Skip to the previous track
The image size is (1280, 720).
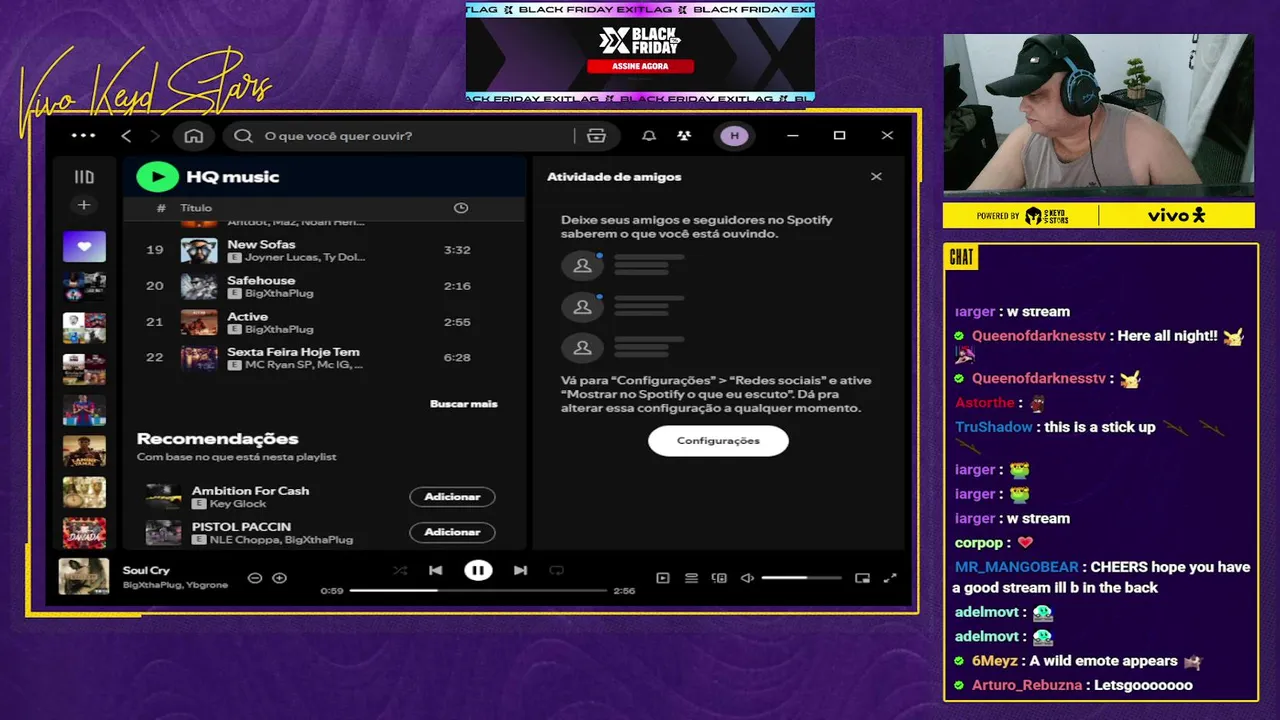(x=436, y=571)
